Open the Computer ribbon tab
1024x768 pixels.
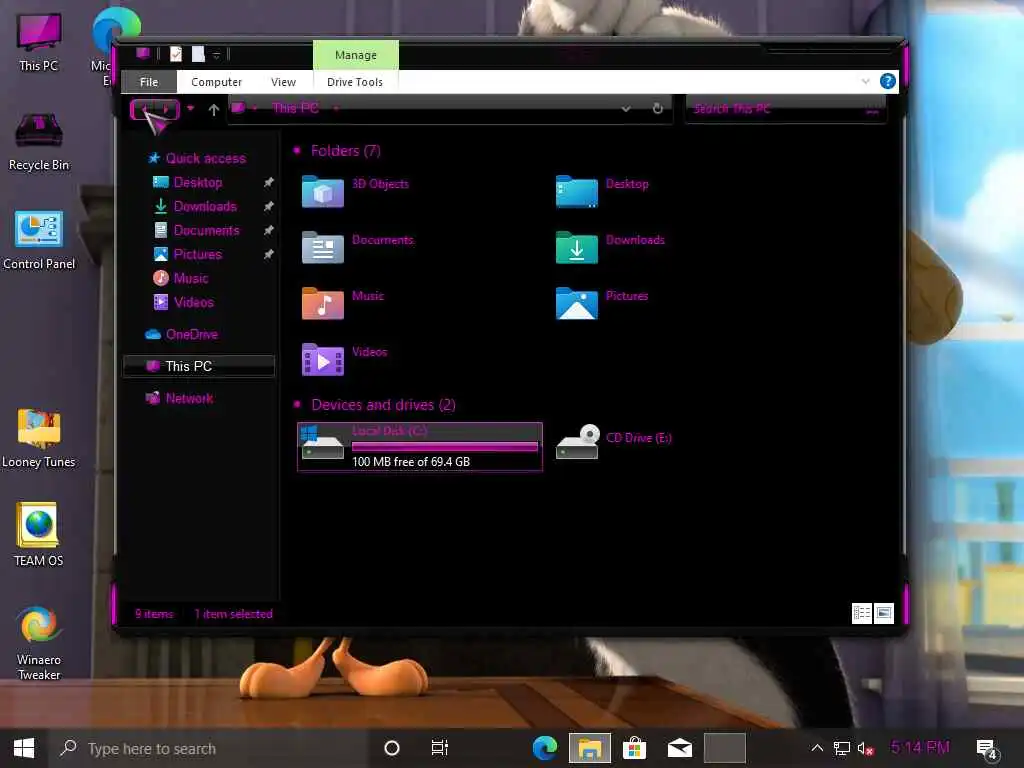[x=216, y=82]
